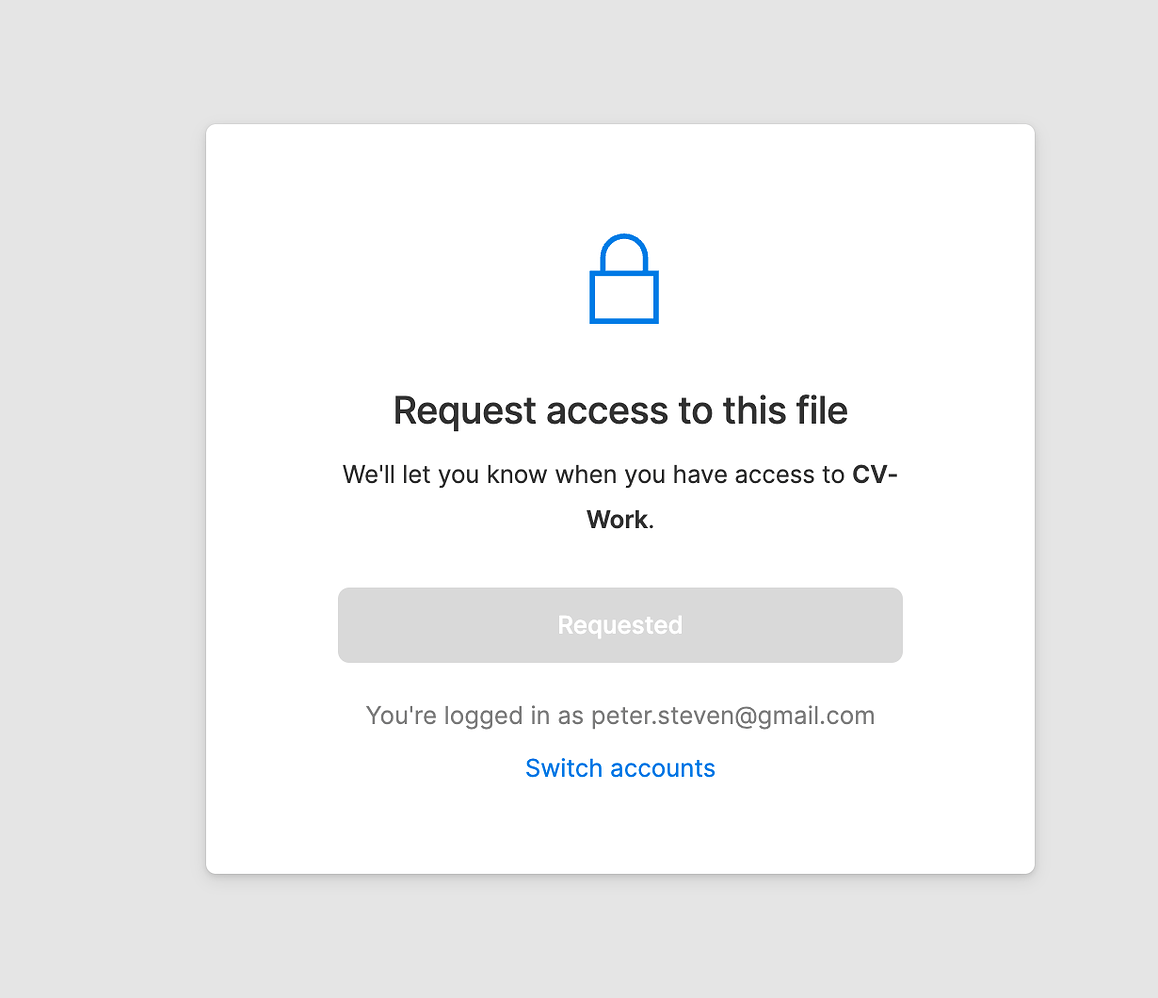Select the bold CV- file name text
Screen dimensions: 1158x998
click(874, 474)
